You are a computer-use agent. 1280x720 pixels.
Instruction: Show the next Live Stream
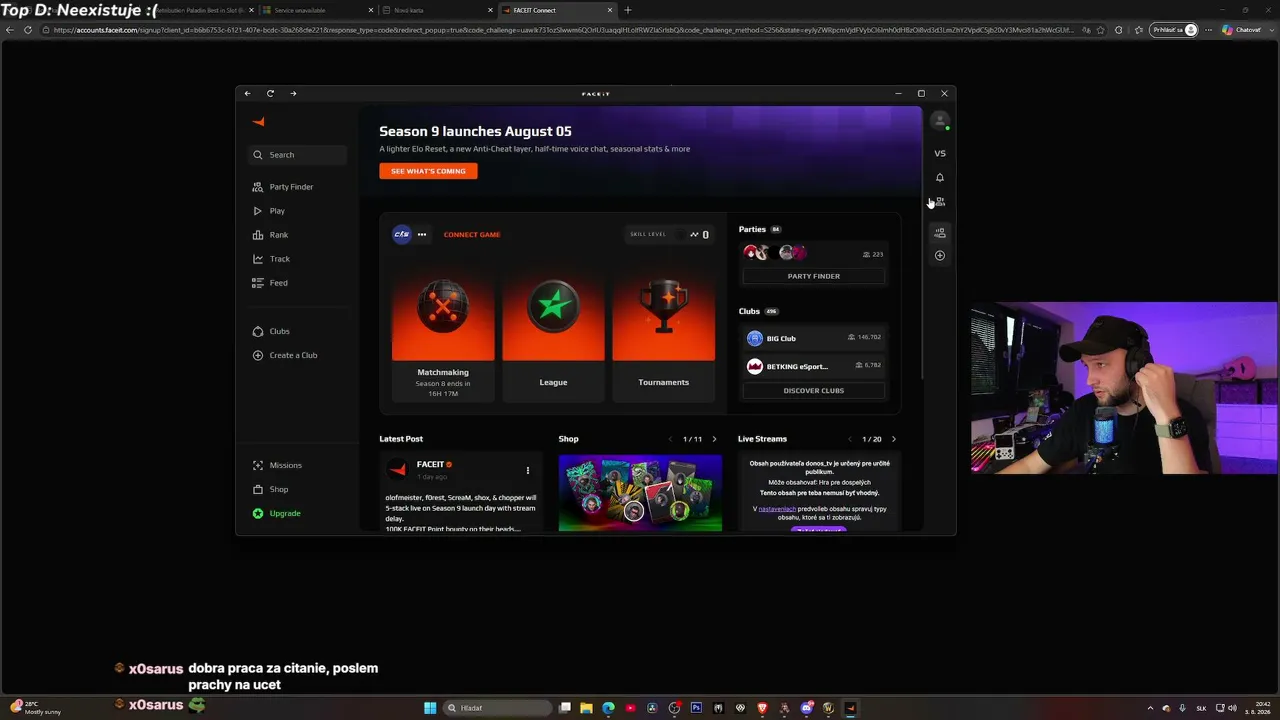pyautogui.click(x=894, y=439)
